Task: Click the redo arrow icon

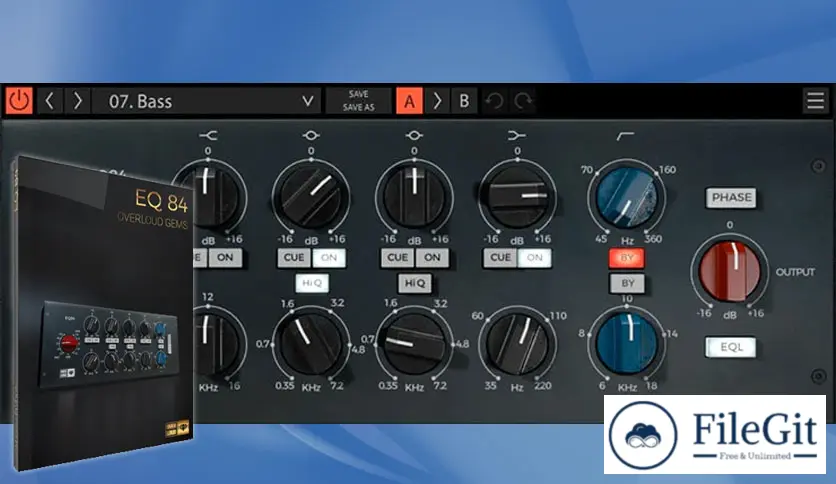Action: tap(523, 101)
